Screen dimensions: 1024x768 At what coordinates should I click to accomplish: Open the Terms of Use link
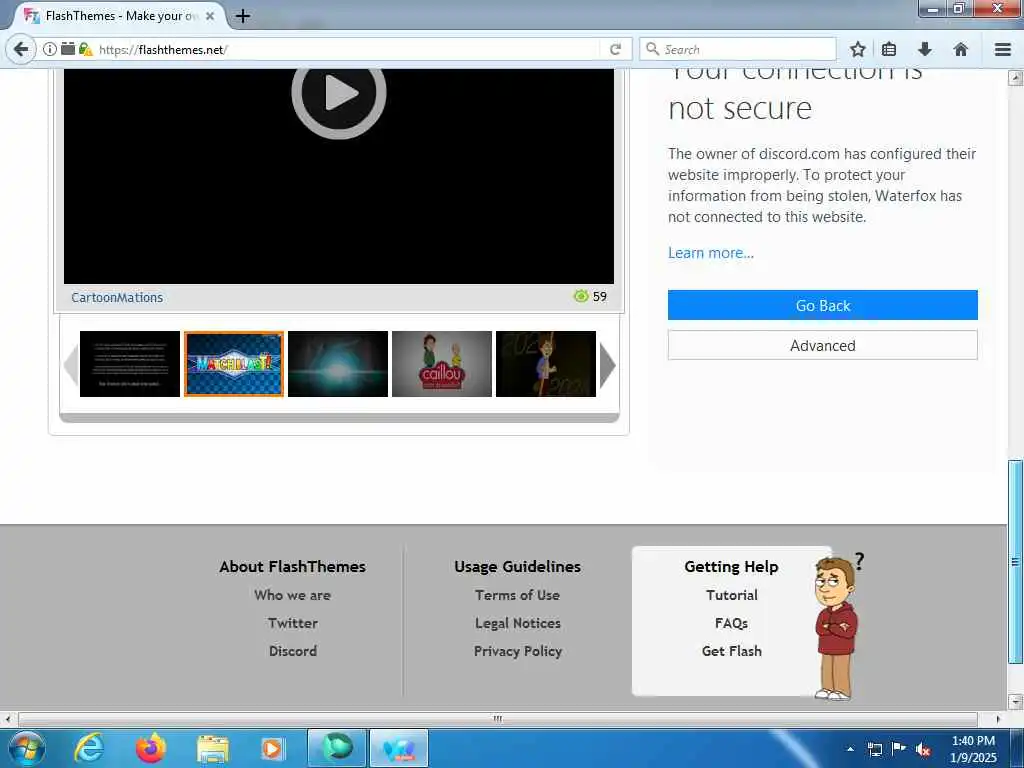517,595
